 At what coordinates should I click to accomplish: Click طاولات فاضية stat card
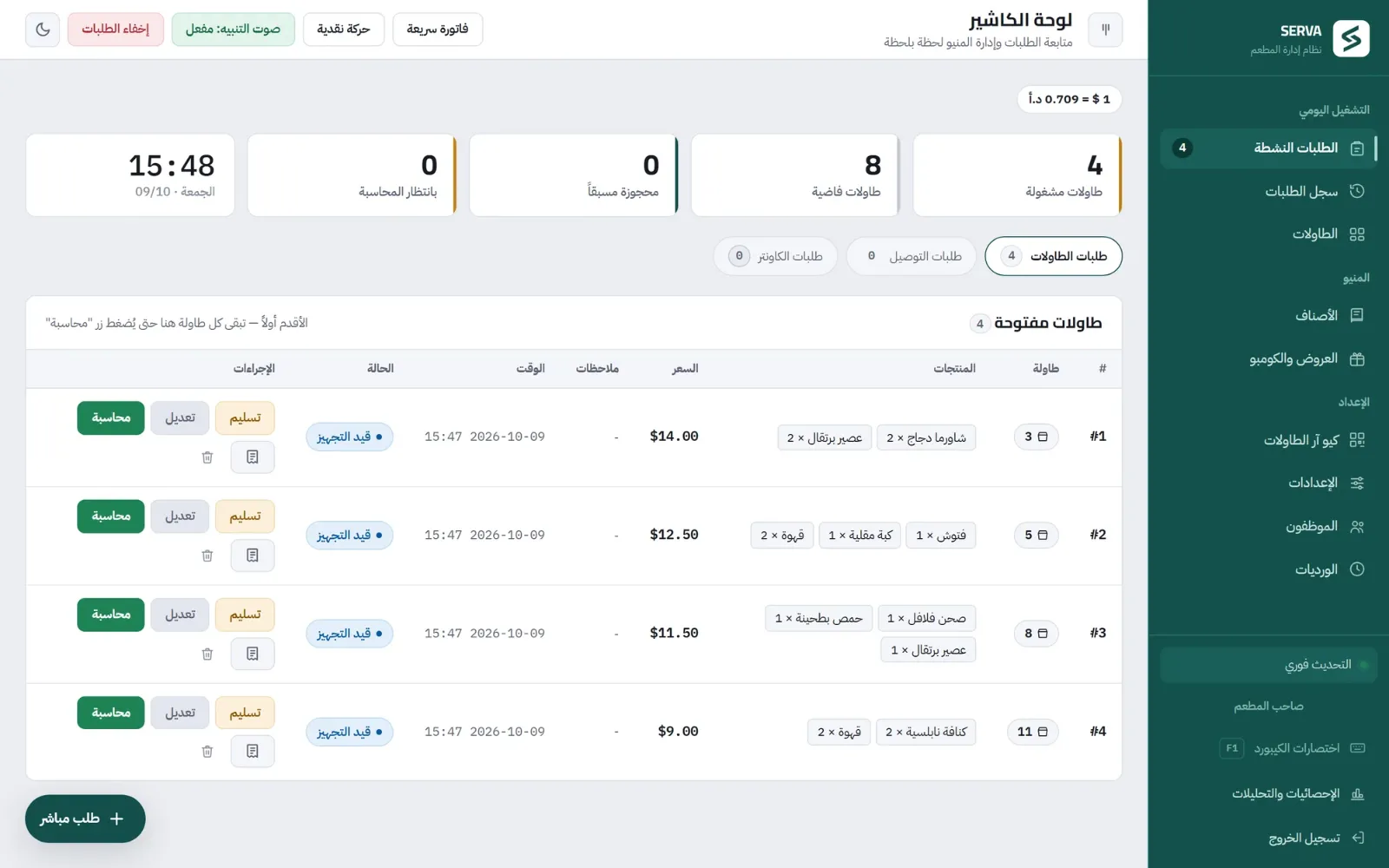795,174
